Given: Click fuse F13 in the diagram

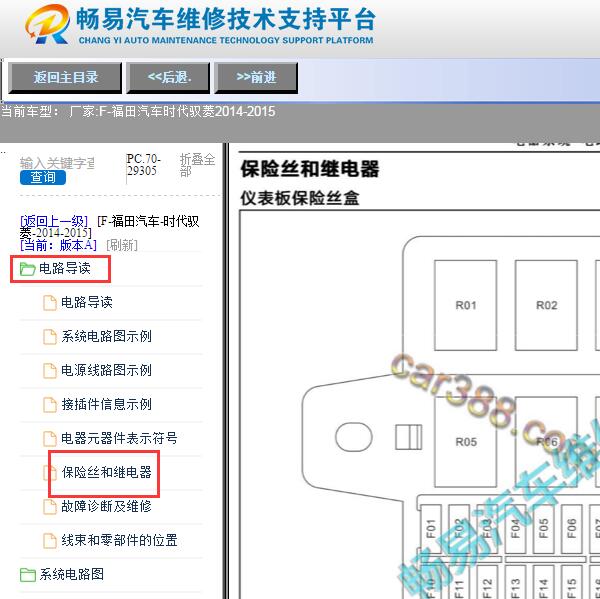Looking at the screenshot, I should coord(515,583).
